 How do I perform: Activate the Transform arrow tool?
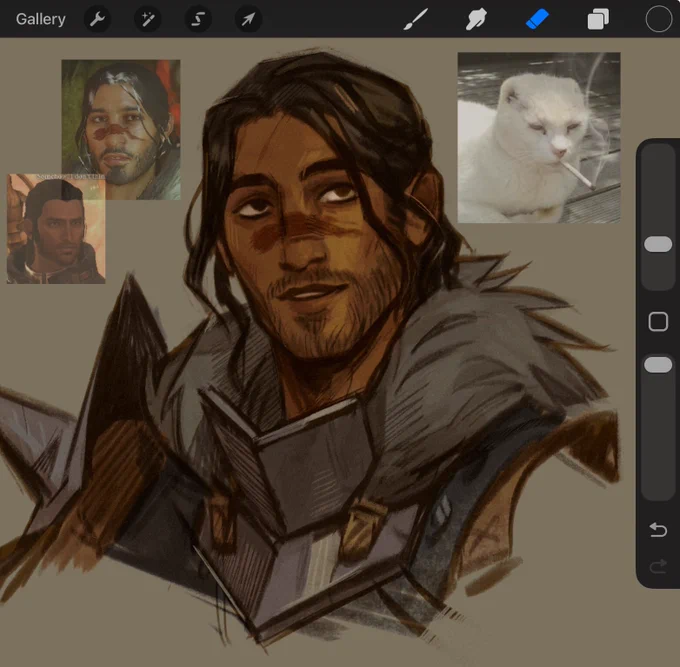[x=248, y=19]
